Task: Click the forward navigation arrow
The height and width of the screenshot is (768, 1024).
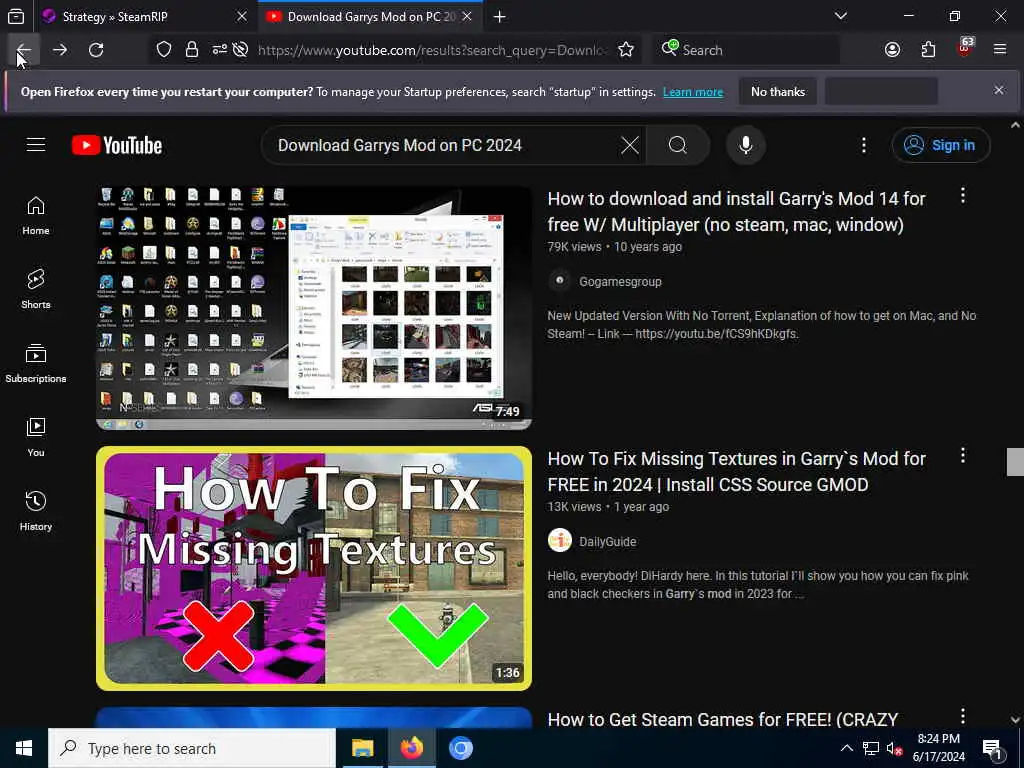Action: click(x=60, y=50)
